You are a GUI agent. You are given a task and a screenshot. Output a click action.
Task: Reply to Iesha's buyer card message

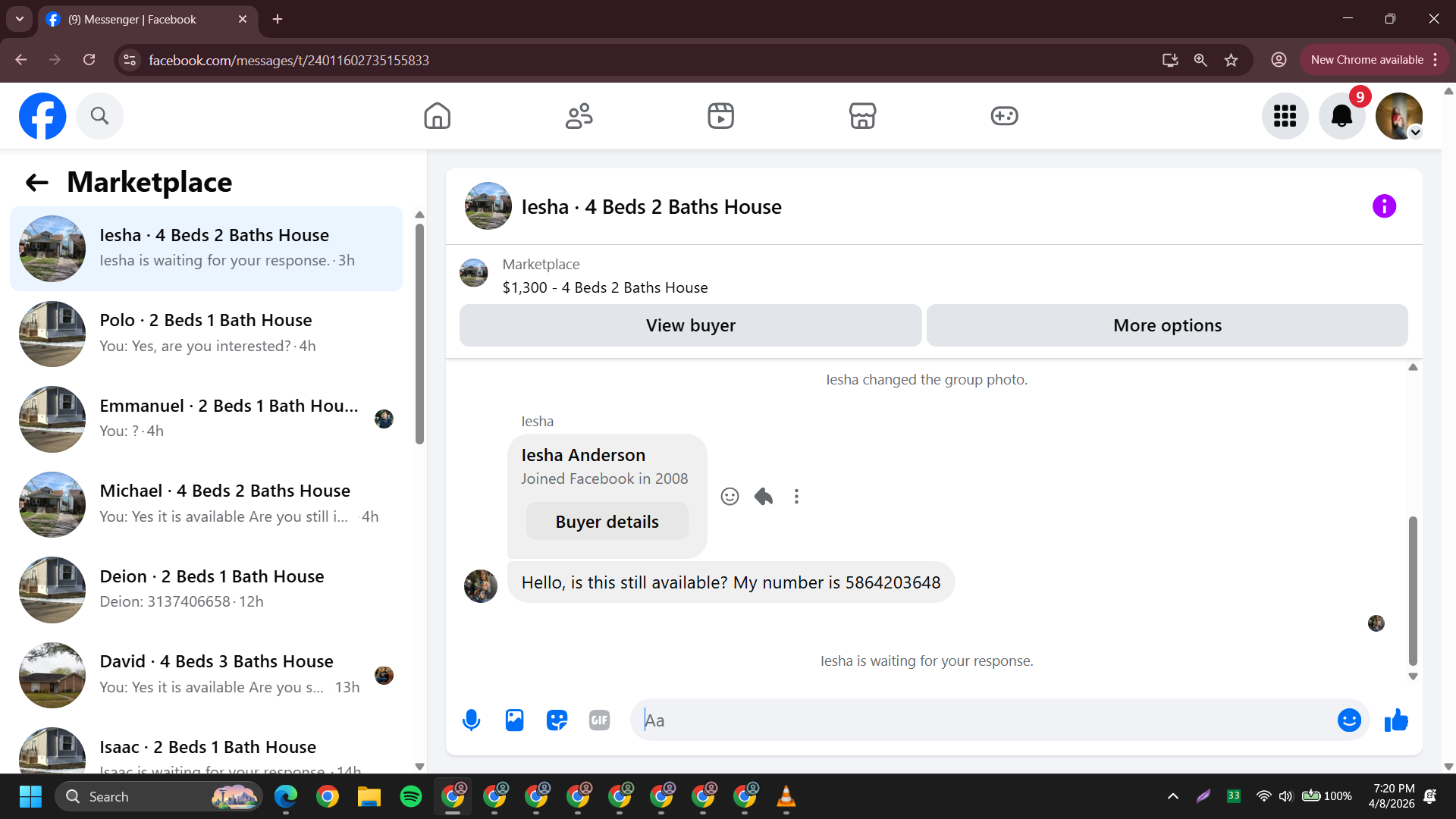click(x=763, y=497)
